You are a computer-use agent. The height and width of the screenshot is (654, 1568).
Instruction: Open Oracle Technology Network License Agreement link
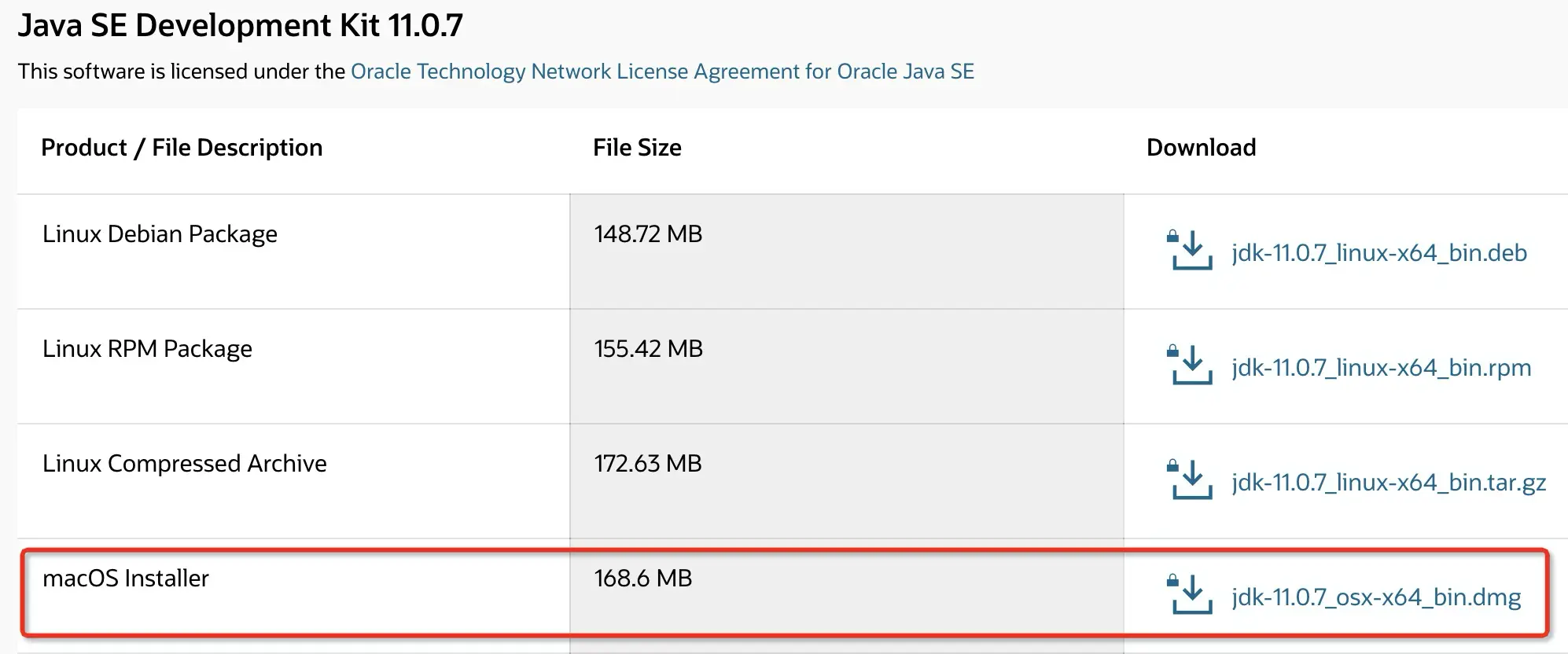[x=662, y=72]
